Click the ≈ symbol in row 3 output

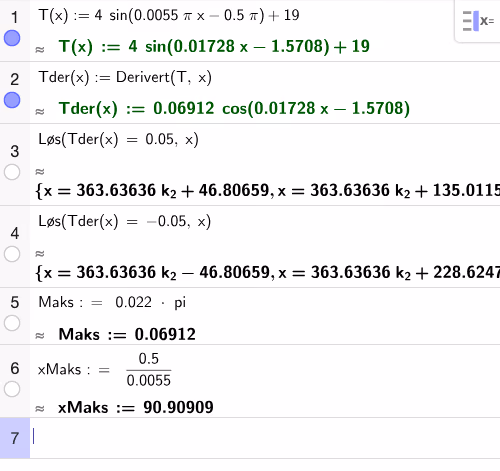click(x=40, y=172)
